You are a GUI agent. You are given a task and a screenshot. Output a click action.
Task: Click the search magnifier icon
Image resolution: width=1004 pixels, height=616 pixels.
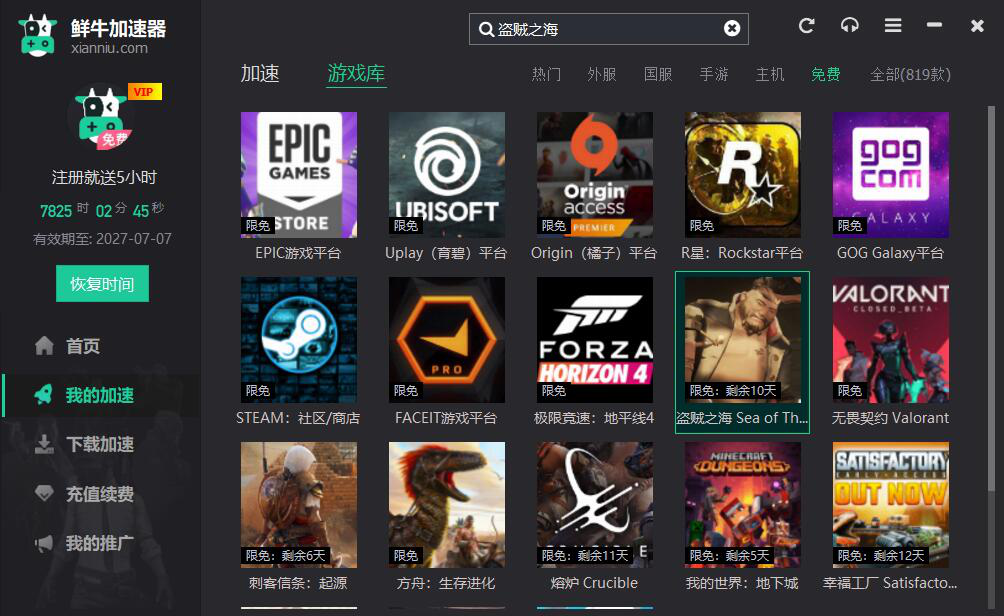pos(486,29)
